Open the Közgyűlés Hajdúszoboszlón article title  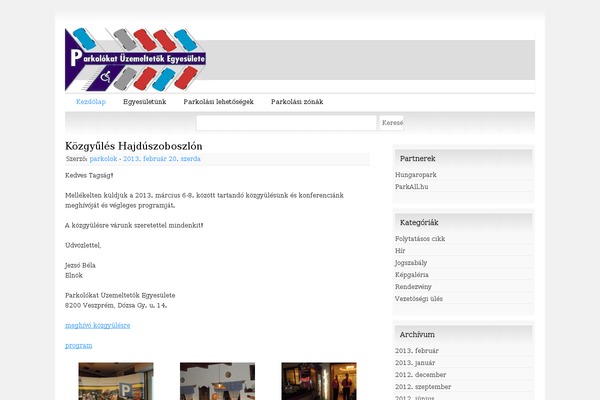[134, 146]
